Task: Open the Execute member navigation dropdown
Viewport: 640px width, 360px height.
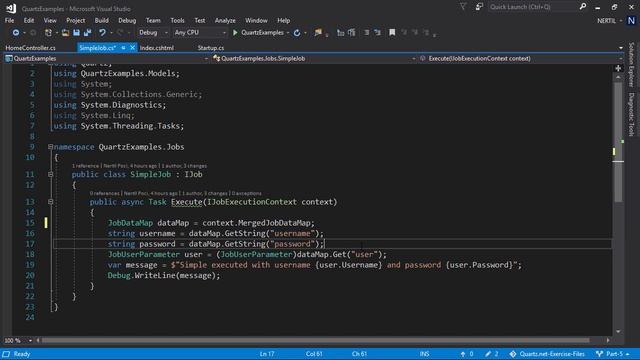Action: (521, 58)
